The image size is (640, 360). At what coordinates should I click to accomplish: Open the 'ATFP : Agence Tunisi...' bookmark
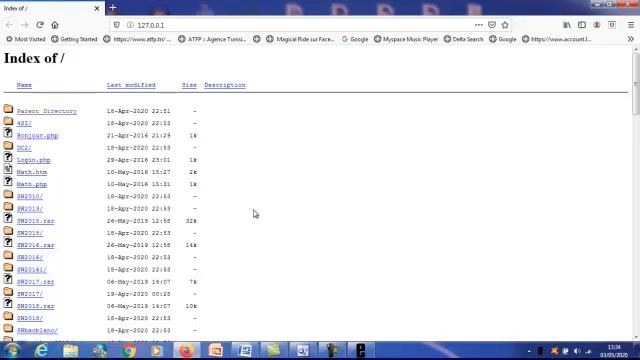click(x=212, y=39)
